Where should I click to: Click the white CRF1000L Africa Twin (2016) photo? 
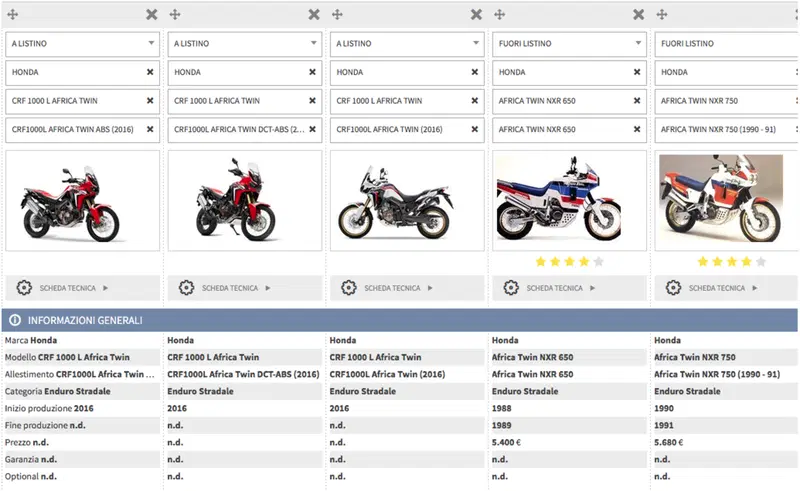click(407, 201)
